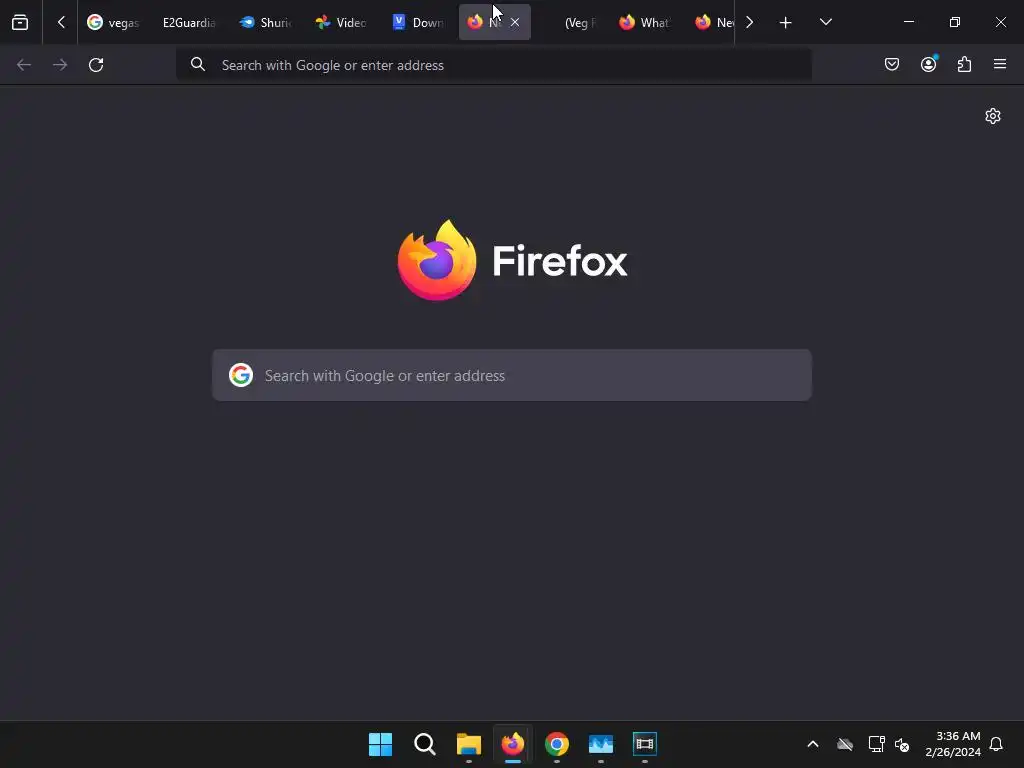
Task: Open the notification bell icon
Action: [x=997, y=744]
